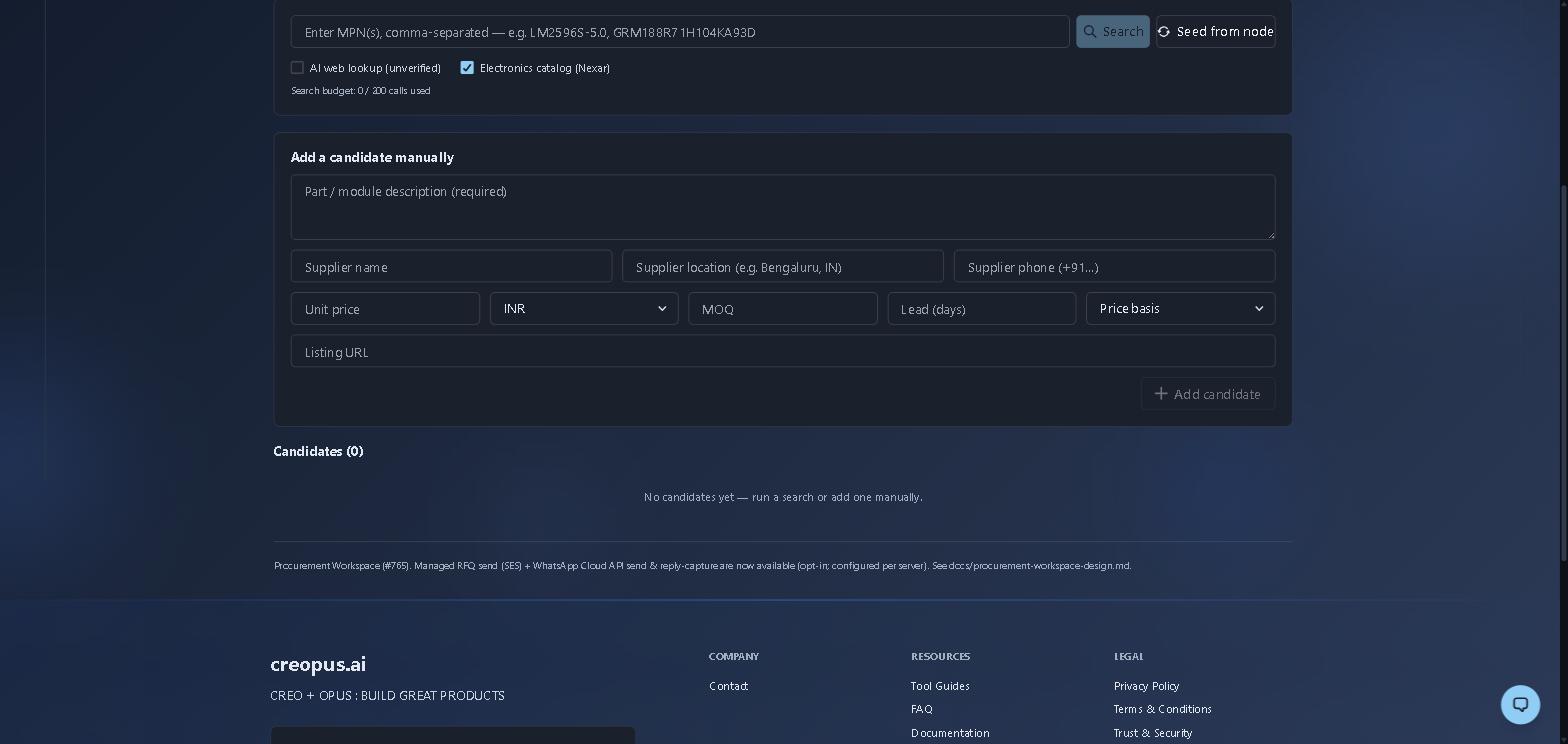Open the INR currency dropdown

click(x=584, y=308)
